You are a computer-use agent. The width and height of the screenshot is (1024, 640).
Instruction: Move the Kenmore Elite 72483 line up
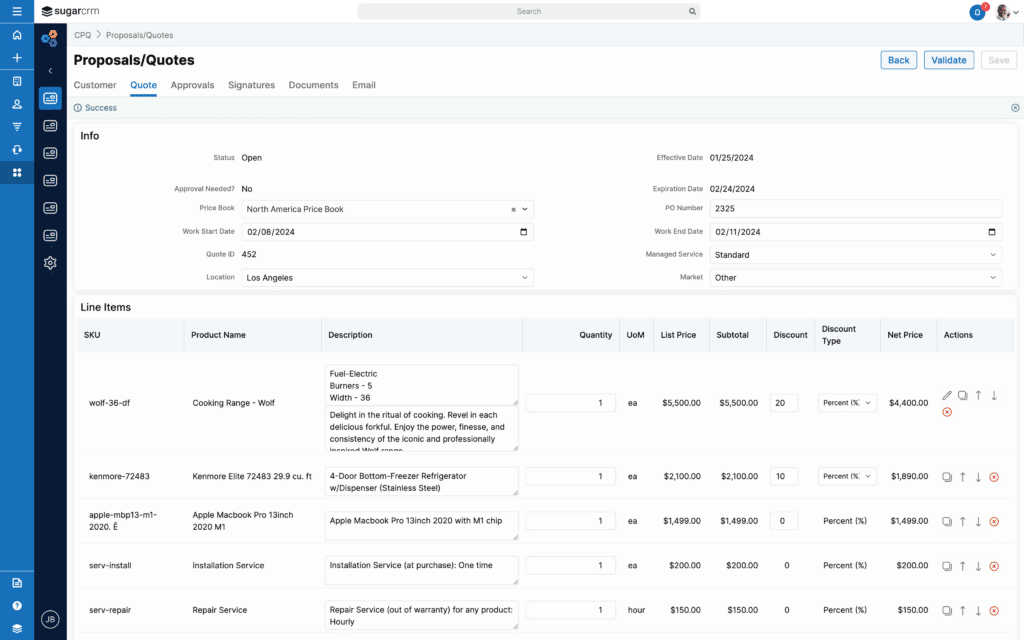coord(963,477)
